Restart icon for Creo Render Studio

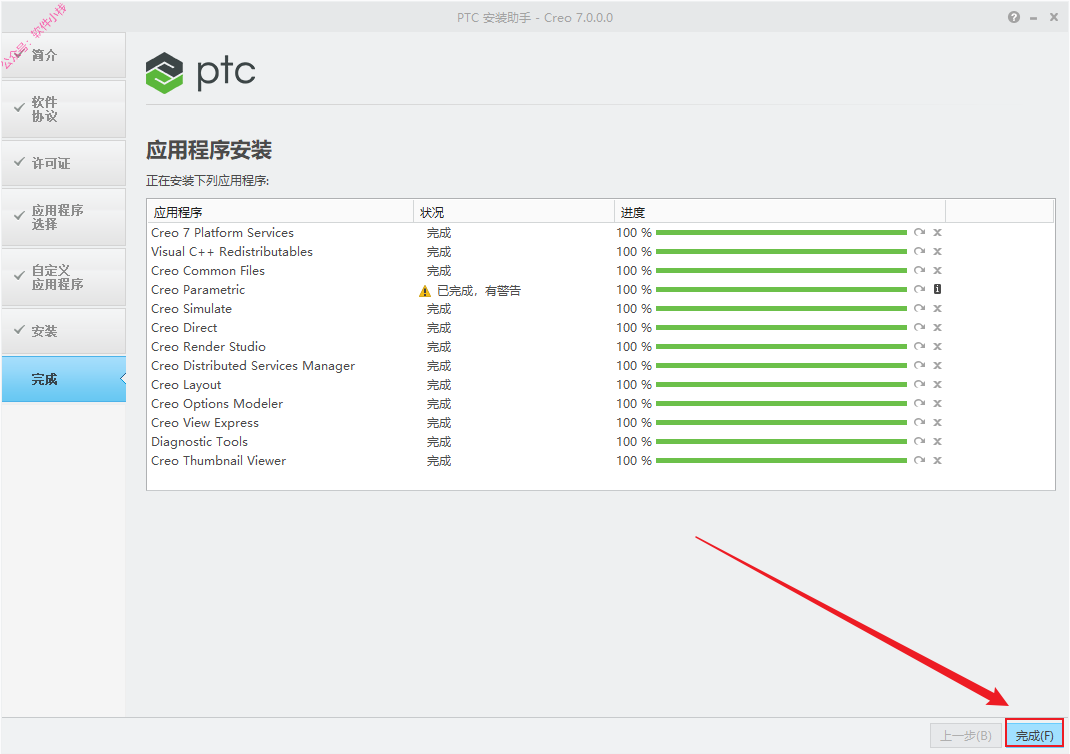pyautogui.click(x=919, y=347)
